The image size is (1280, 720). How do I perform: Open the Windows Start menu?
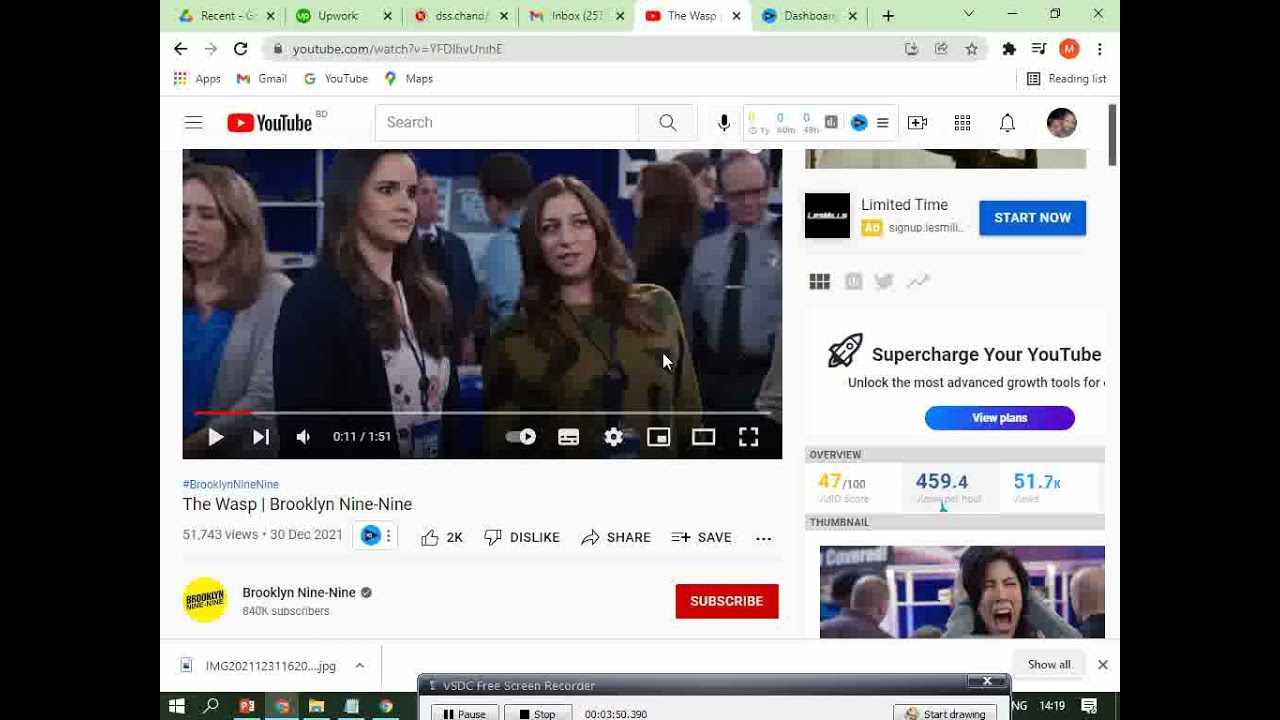(177, 706)
